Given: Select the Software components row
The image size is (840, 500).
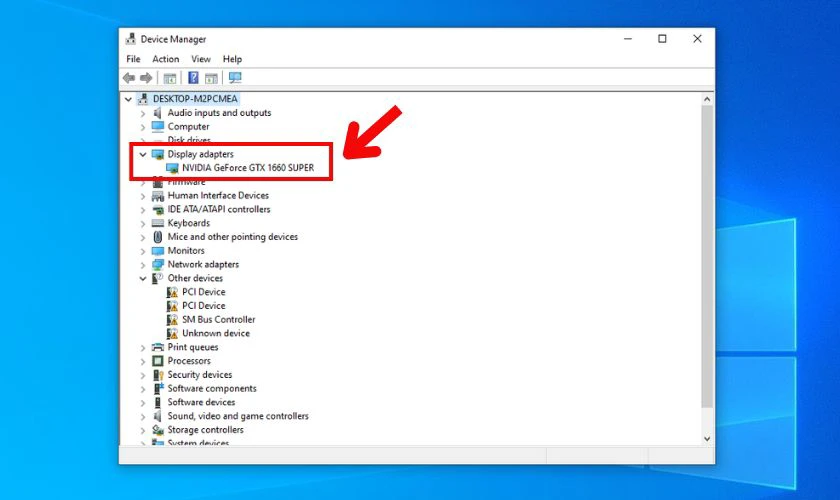Looking at the screenshot, I should coord(212,389).
